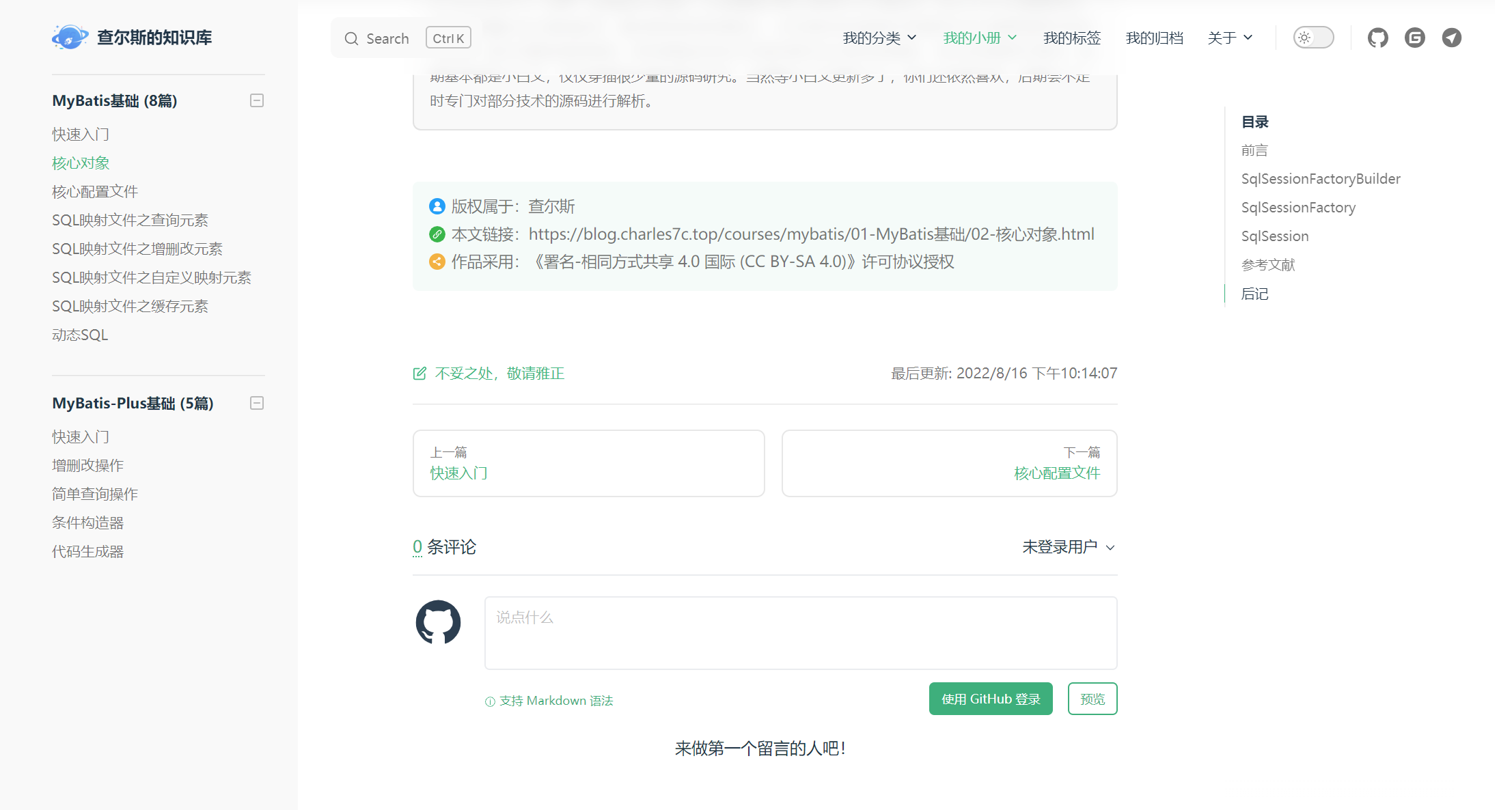The image size is (1512, 810).
Task: Click the 说点什么 comment text area
Action: point(800,633)
